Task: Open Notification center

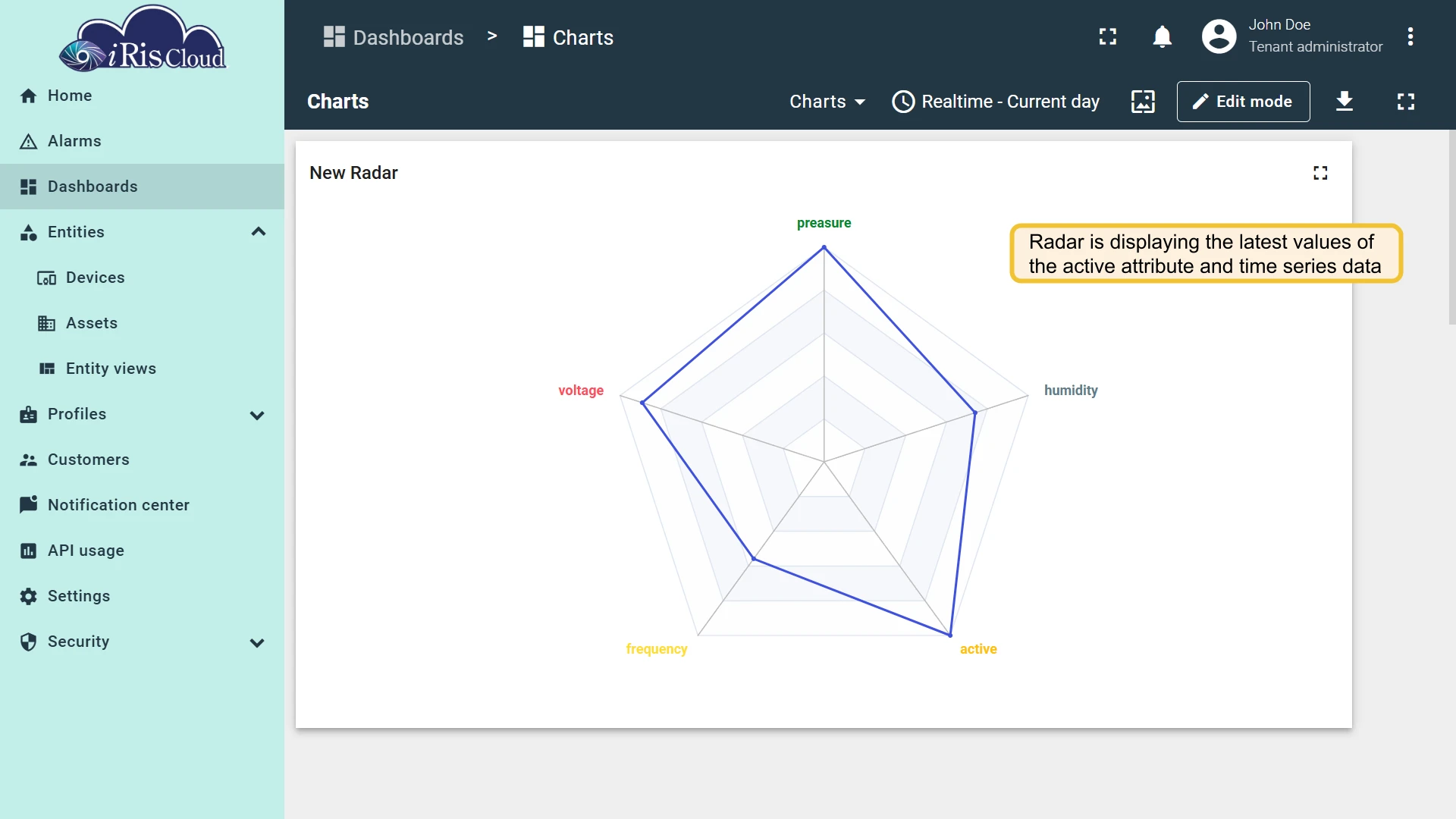Action: (142, 505)
